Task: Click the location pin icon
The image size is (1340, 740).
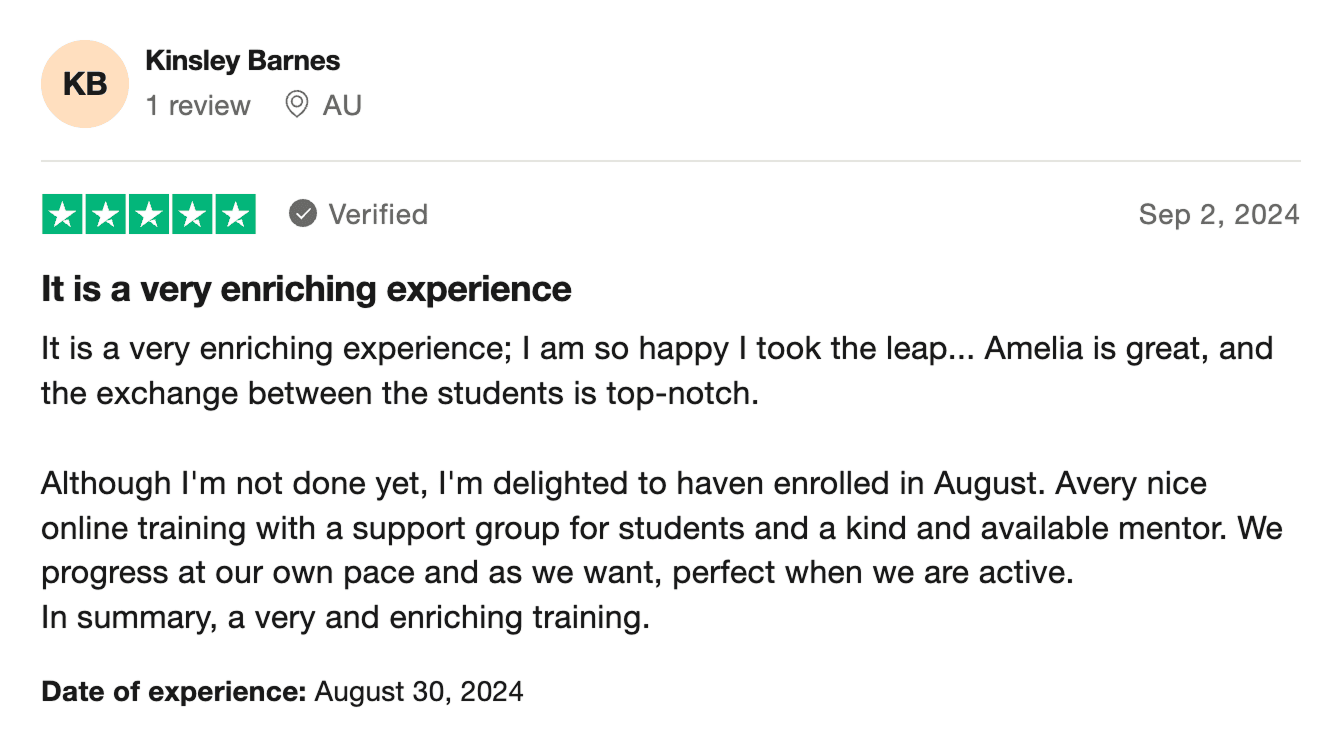Action: click(296, 104)
